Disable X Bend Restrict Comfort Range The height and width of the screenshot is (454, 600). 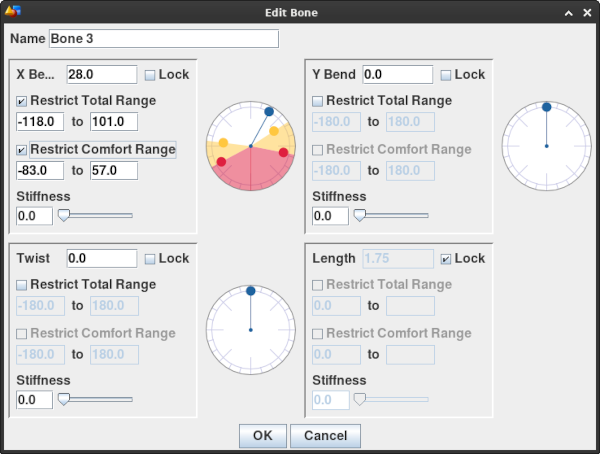click(x=23, y=150)
